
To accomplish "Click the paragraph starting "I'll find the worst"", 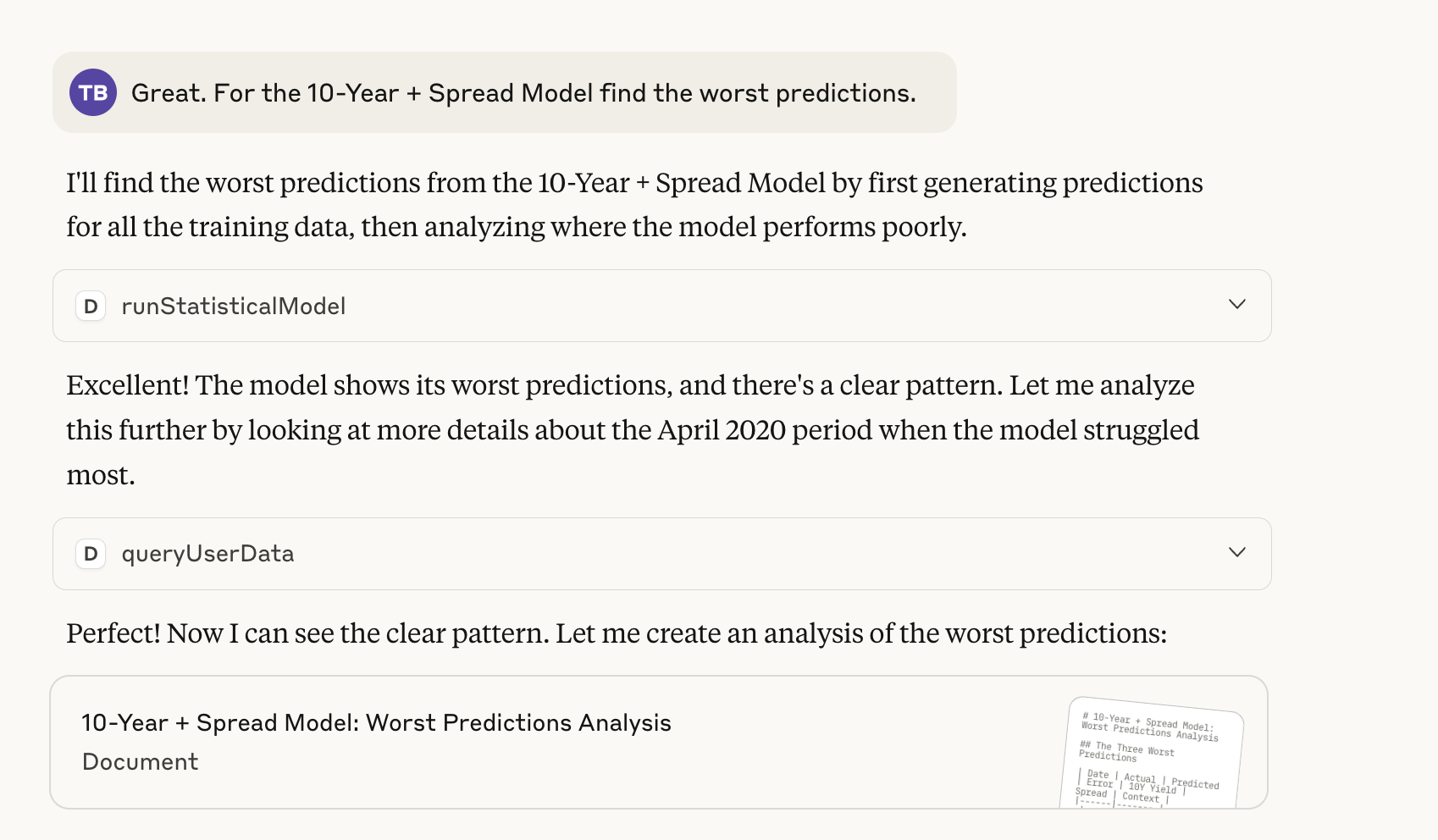I will (x=633, y=205).
